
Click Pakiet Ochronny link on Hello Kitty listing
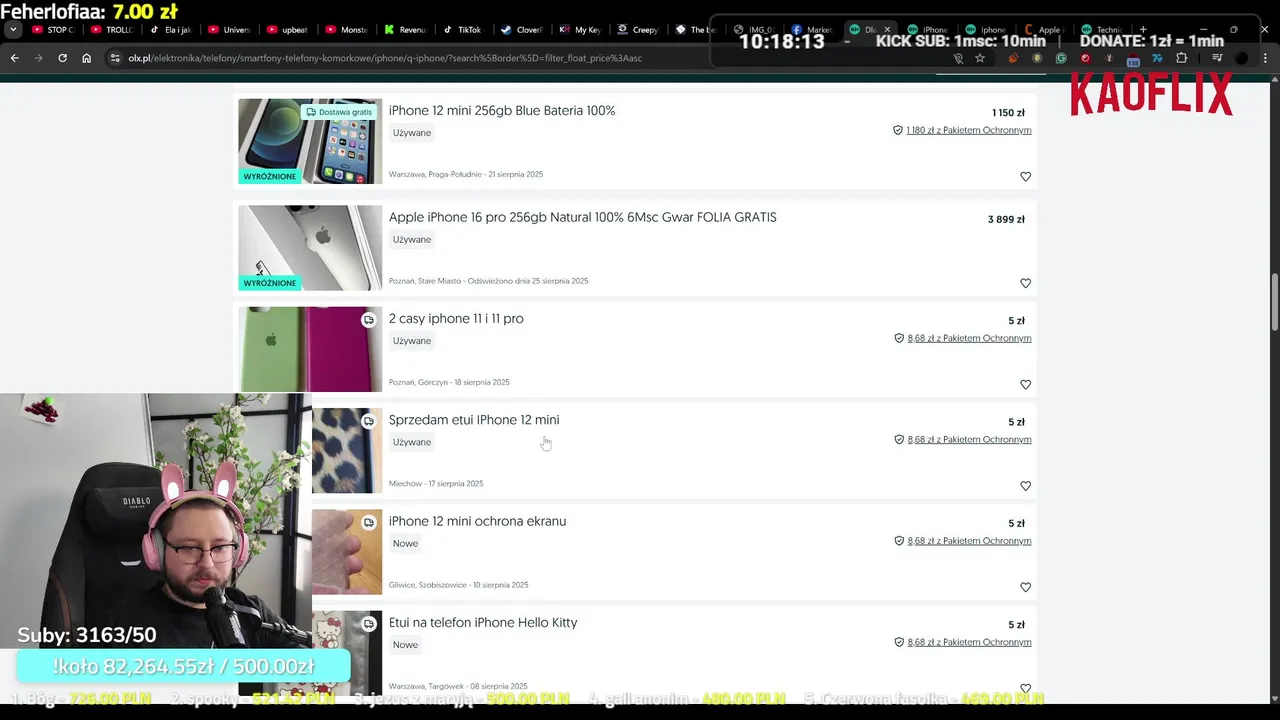click(969, 642)
